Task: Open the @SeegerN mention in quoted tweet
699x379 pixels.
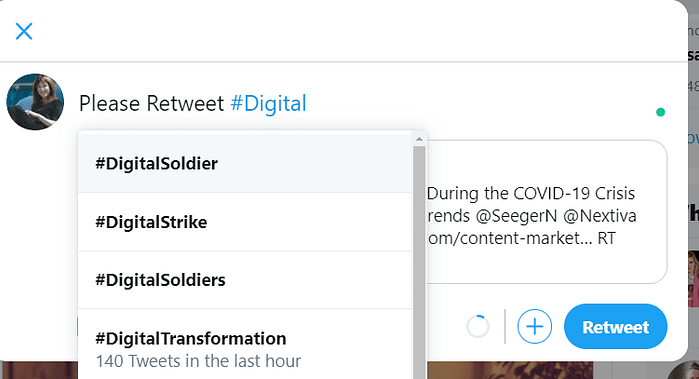Action: click(516, 216)
